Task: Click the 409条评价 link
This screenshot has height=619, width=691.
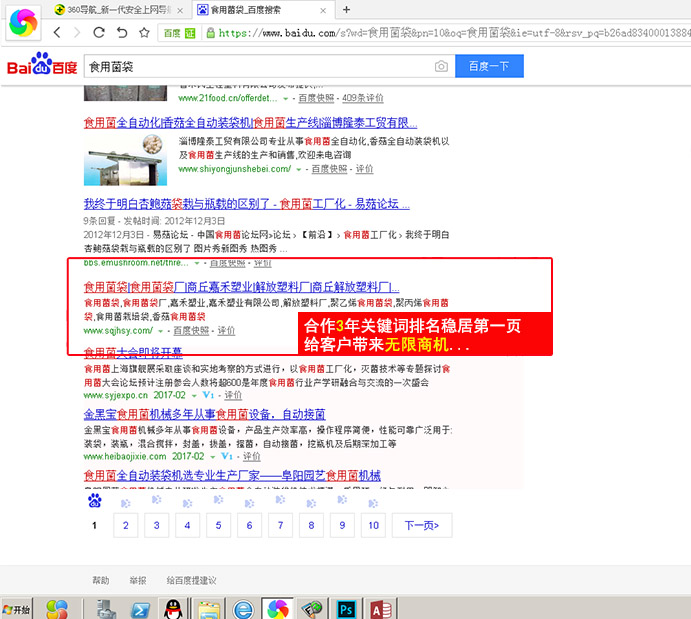Action: [x=363, y=98]
